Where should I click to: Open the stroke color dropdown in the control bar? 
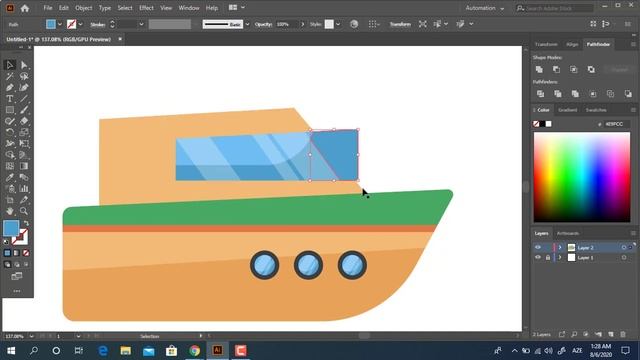(80, 24)
